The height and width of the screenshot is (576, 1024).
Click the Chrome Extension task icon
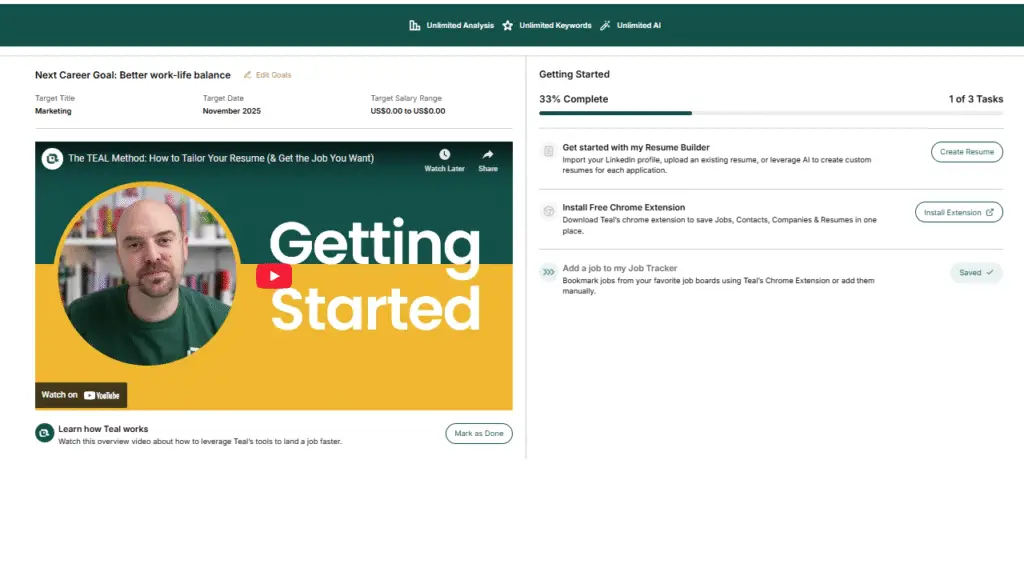coord(548,212)
